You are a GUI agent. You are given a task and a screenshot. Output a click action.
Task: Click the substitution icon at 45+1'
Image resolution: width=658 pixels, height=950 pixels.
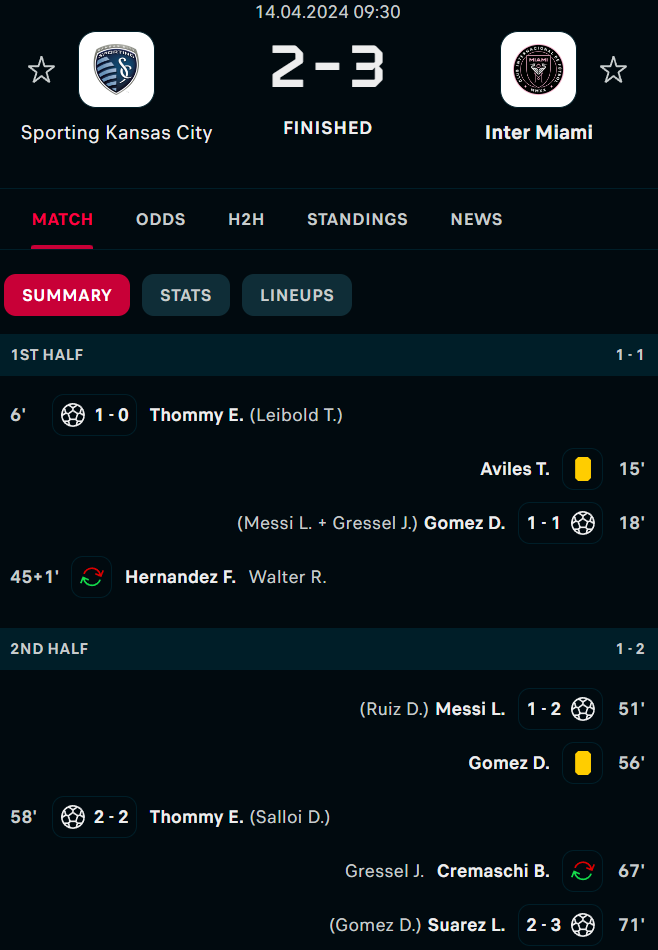(91, 577)
